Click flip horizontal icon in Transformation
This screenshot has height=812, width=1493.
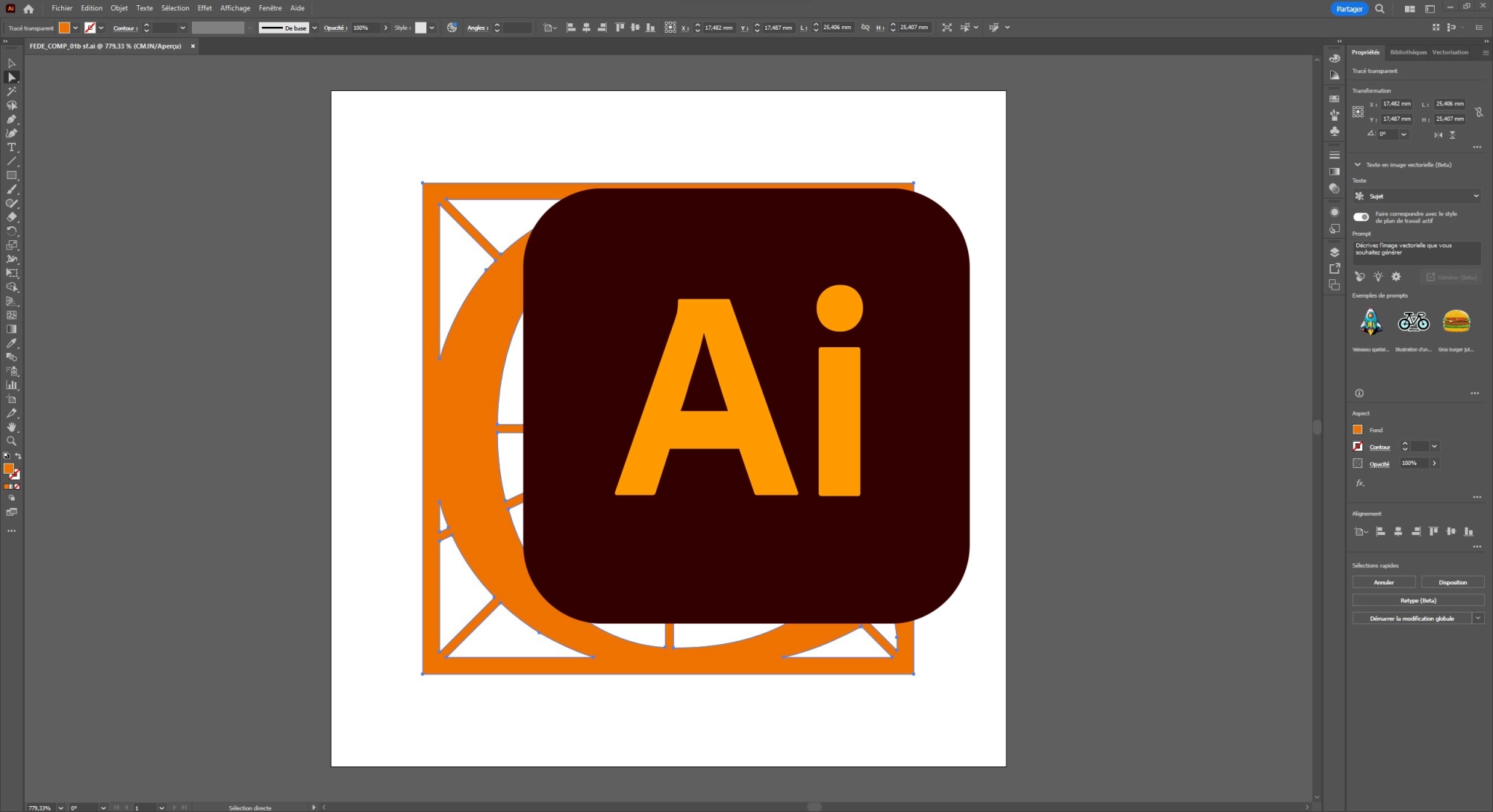pyautogui.click(x=1438, y=135)
